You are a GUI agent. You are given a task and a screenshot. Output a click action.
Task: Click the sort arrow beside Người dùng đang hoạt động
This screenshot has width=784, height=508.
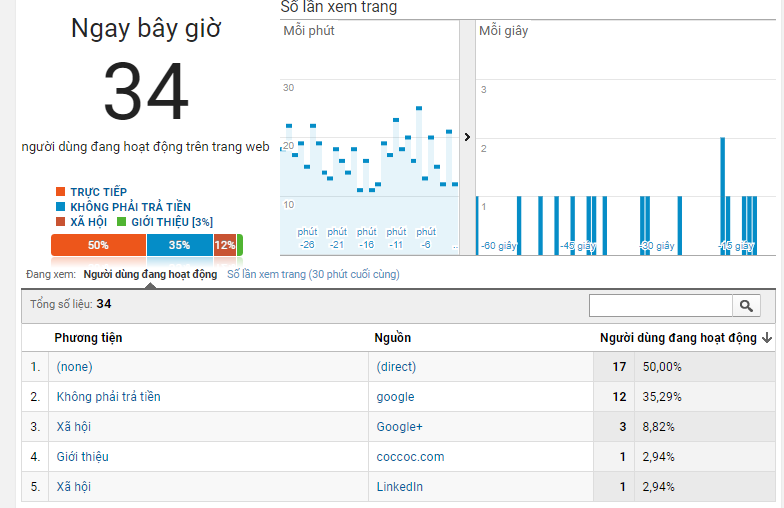pyautogui.click(x=767, y=338)
